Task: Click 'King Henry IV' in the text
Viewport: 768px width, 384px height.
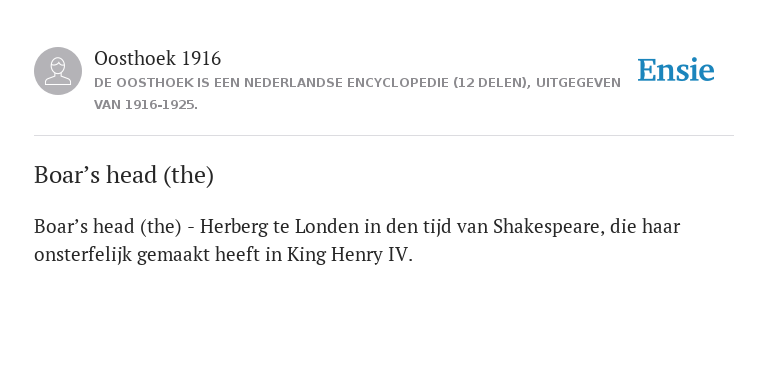Action: tap(348, 255)
